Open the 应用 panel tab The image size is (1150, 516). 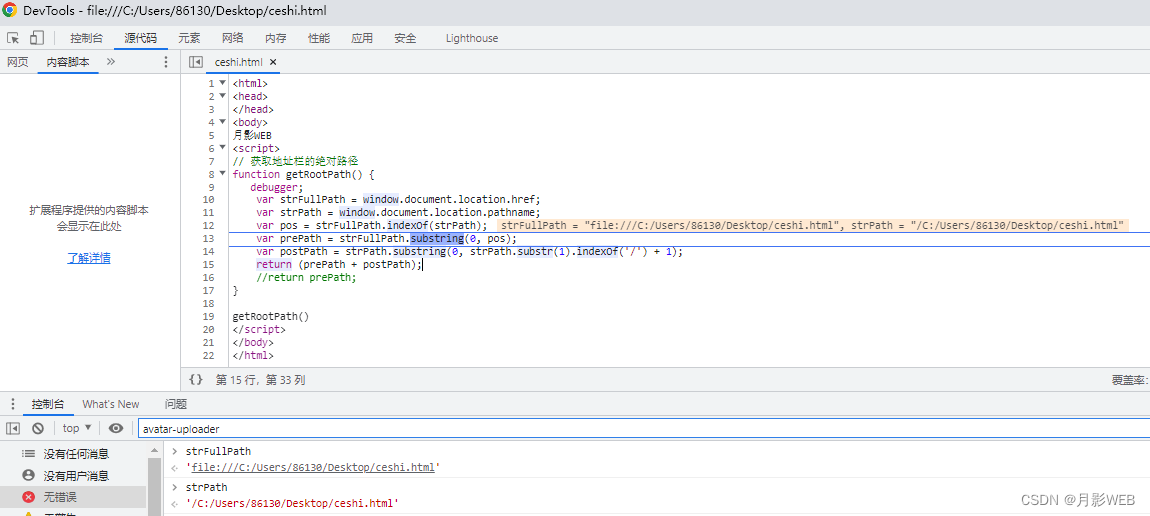pos(362,38)
